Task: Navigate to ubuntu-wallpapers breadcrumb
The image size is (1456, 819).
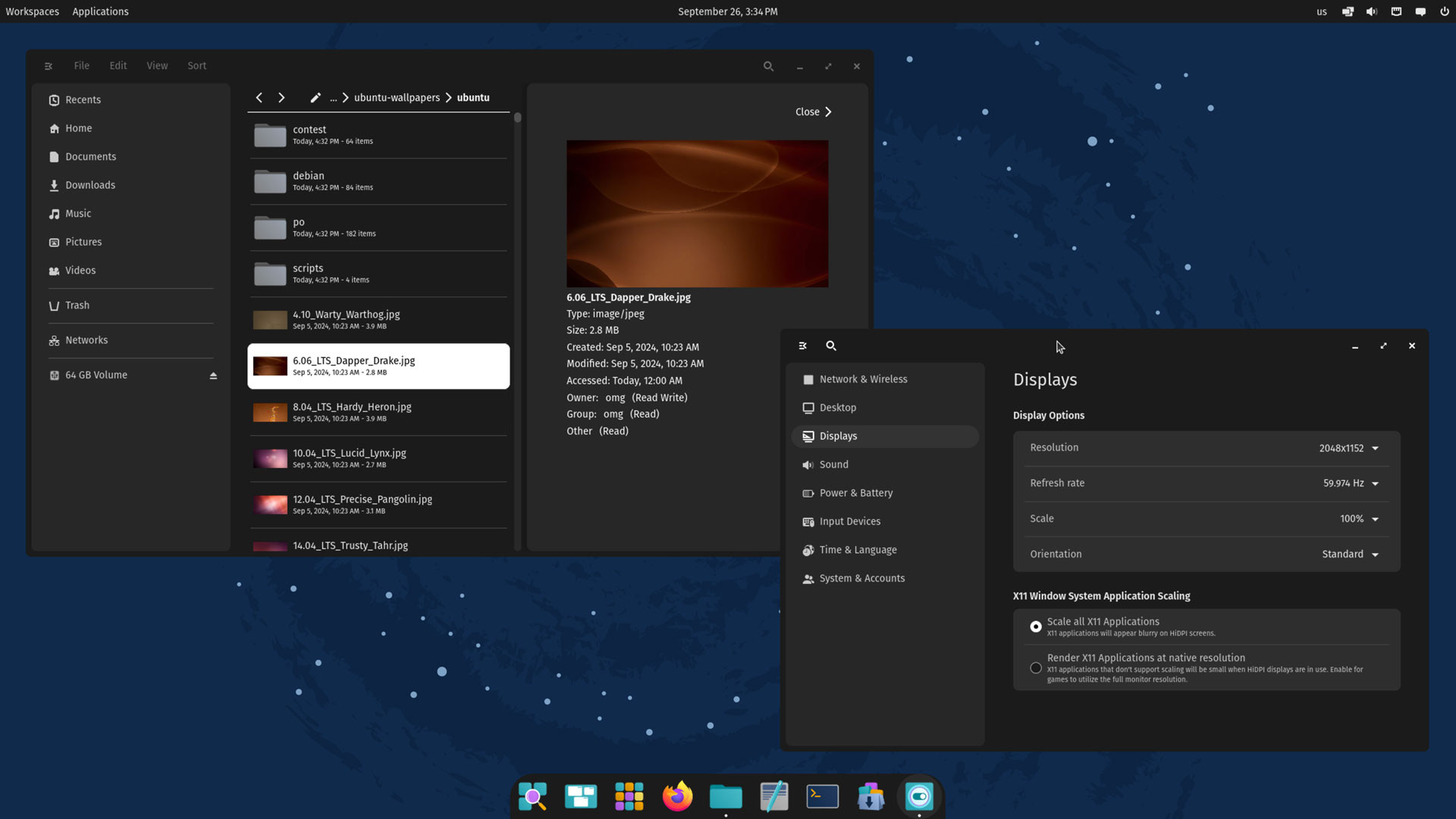Action: 397,98
